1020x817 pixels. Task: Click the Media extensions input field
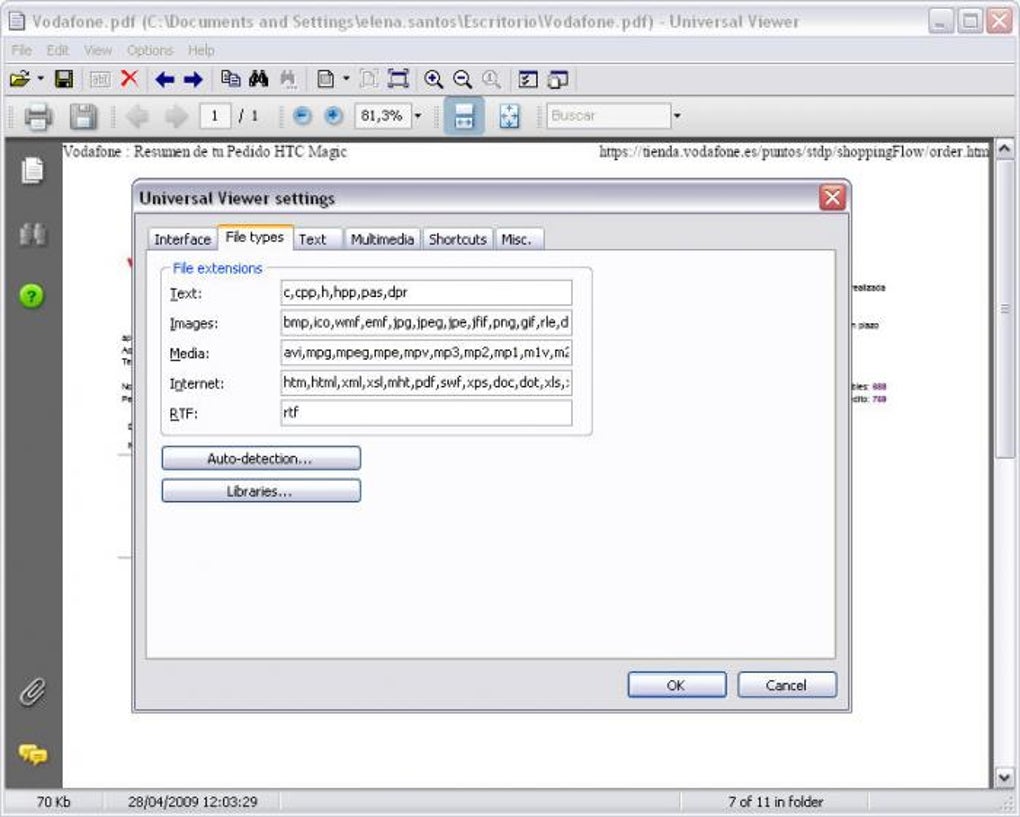(x=426, y=353)
